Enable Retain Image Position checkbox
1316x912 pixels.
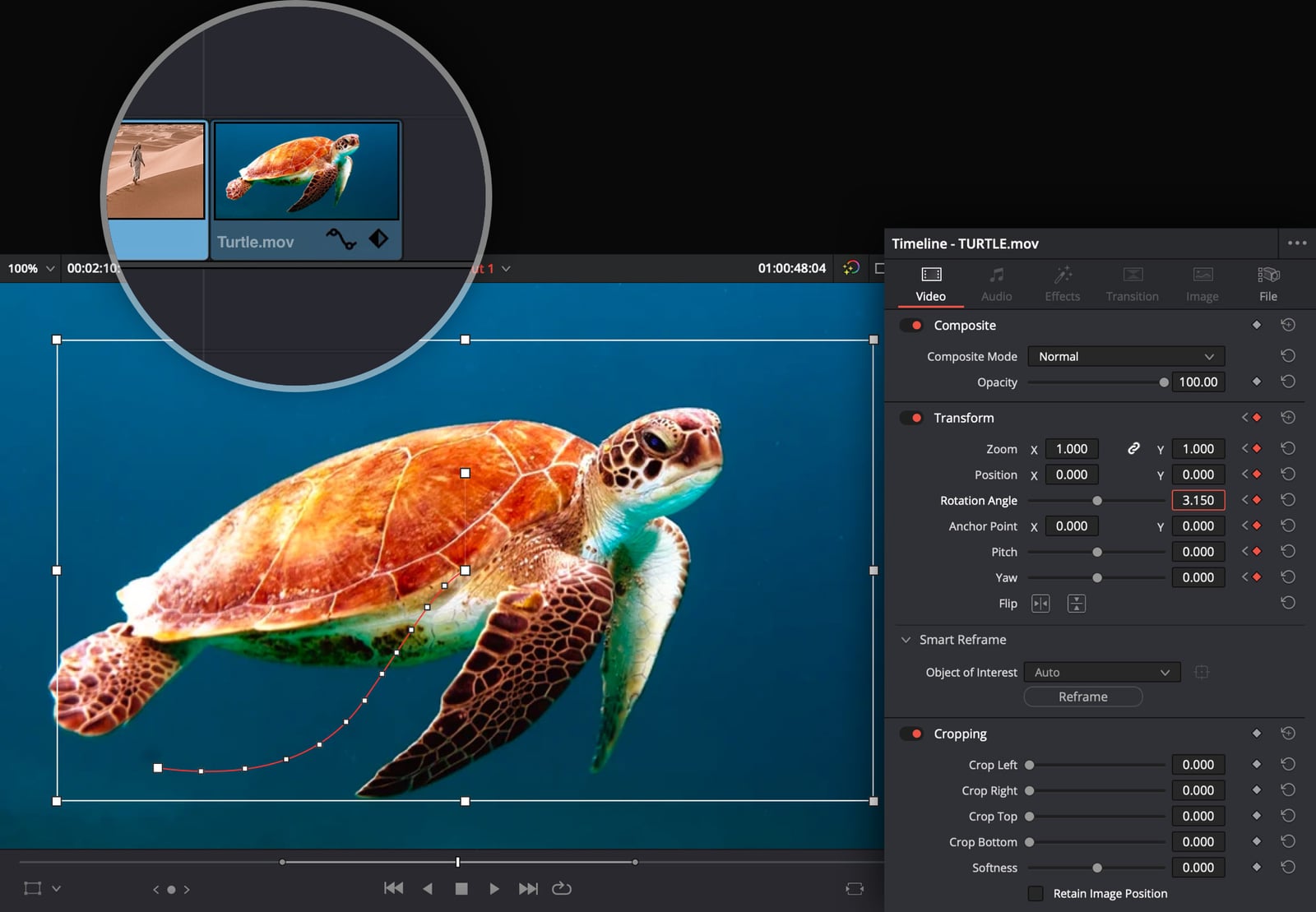tap(1036, 893)
